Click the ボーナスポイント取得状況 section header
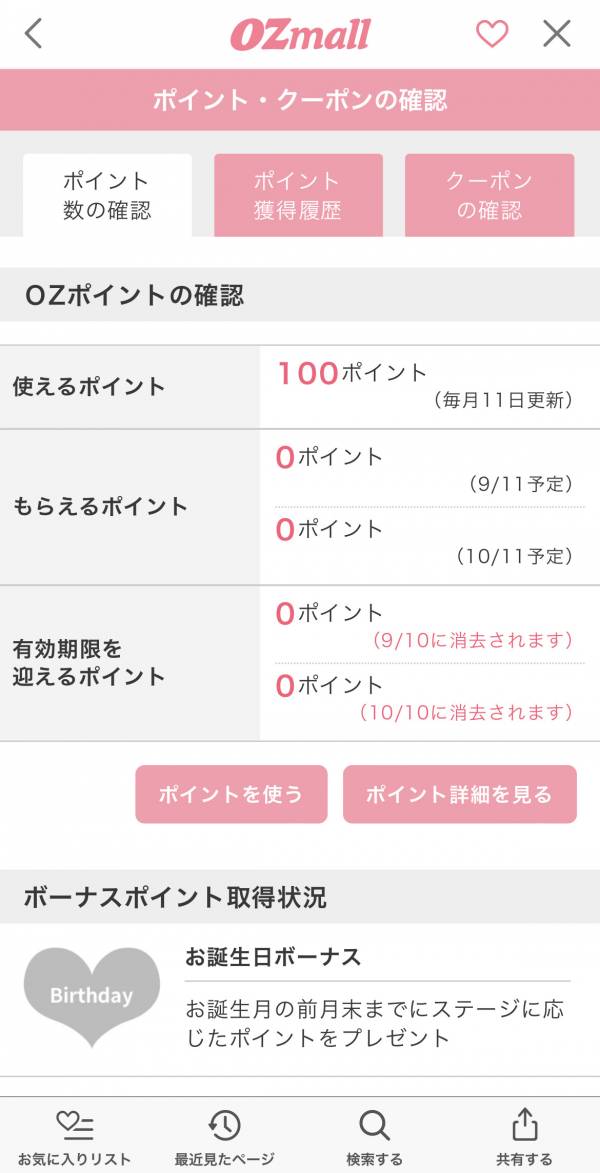Screen dimensions: 600x1173 (175, 897)
